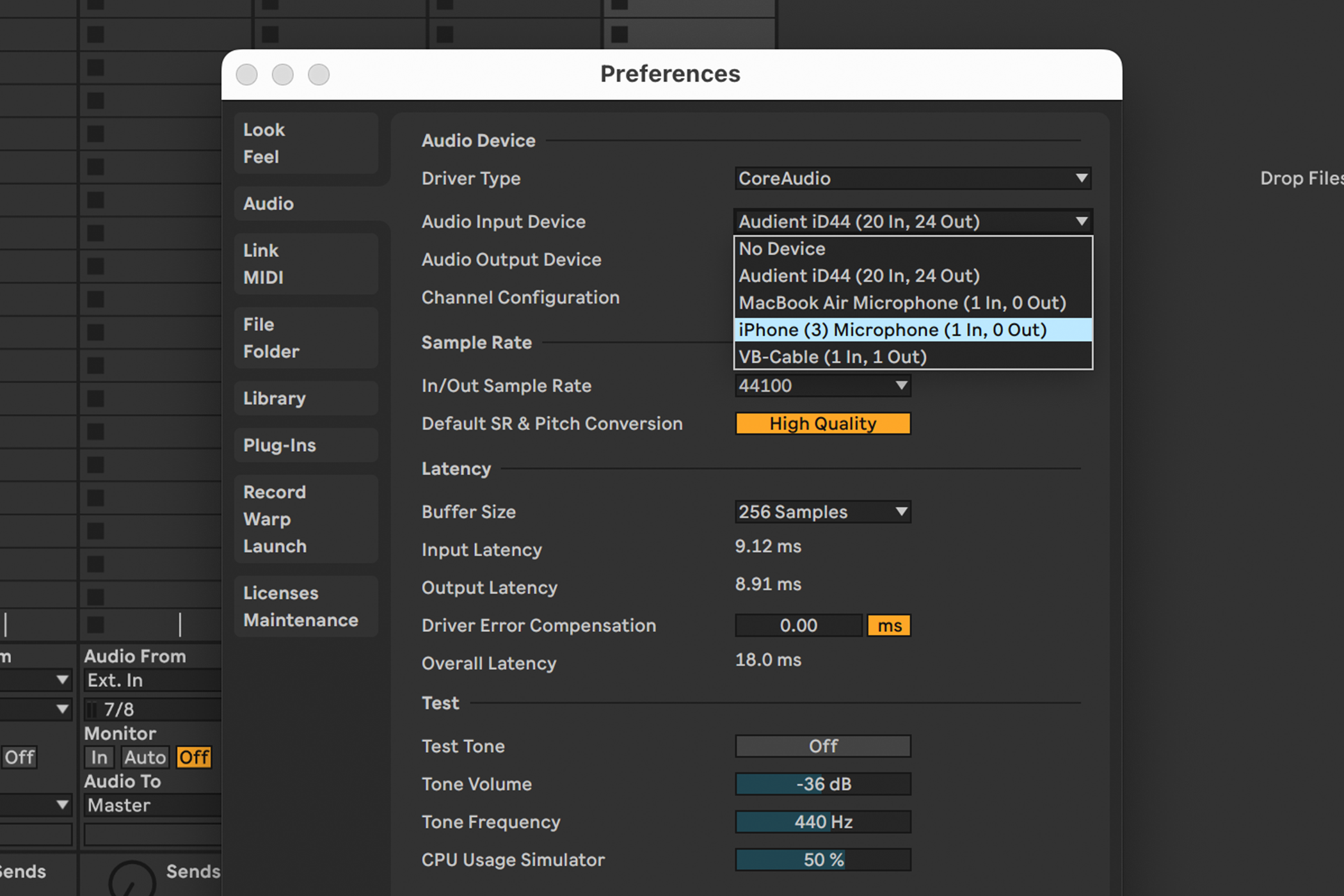1344x896 pixels.
Task: Turn on the Test Tone toggle
Action: tap(822, 746)
